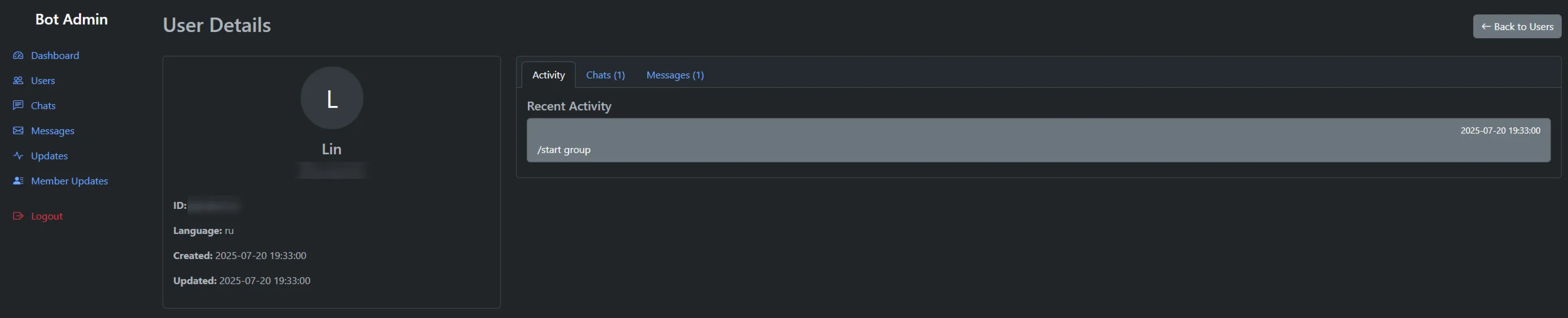This screenshot has width=1568, height=318.
Task: Click the Messages envelope icon
Action: point(18,130)
